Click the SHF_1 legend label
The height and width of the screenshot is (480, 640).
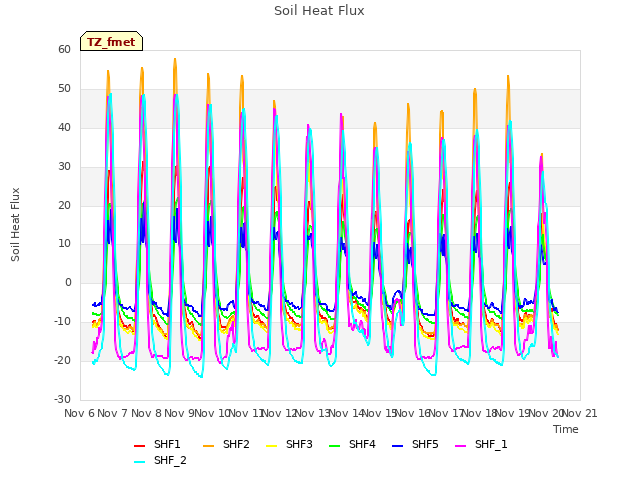(491, 444)
